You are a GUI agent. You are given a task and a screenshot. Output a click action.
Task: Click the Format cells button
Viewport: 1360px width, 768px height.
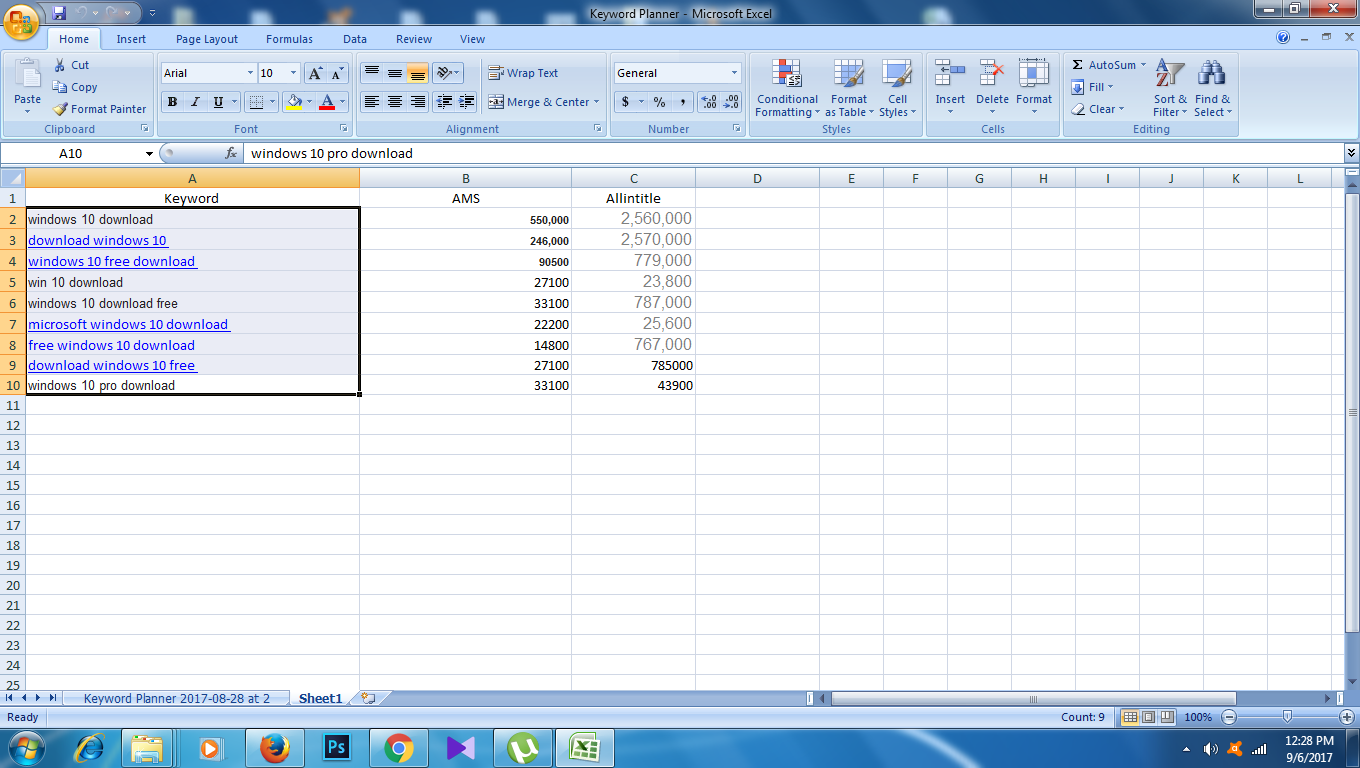point(1034,88)
